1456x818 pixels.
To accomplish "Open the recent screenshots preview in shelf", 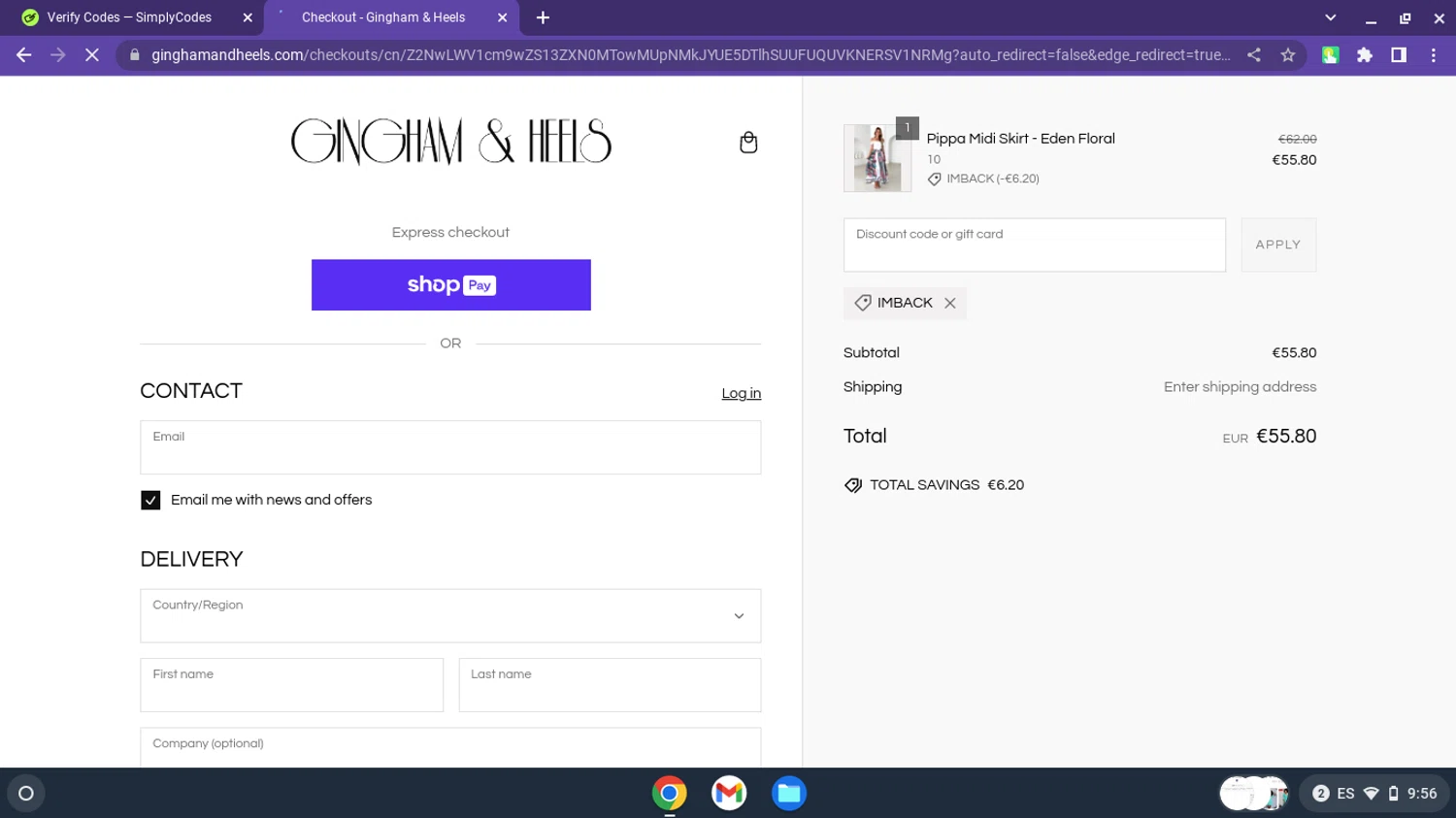I will [x=1254, y=794].
